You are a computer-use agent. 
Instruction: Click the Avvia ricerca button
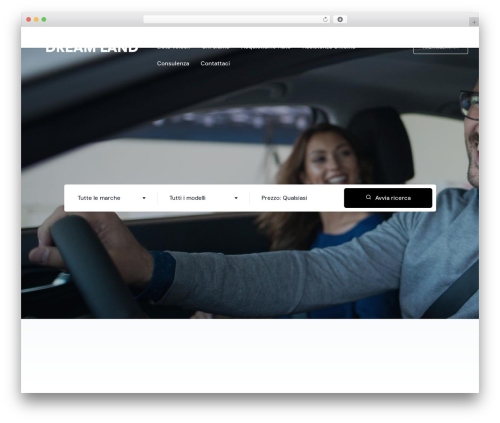(388, 198)
